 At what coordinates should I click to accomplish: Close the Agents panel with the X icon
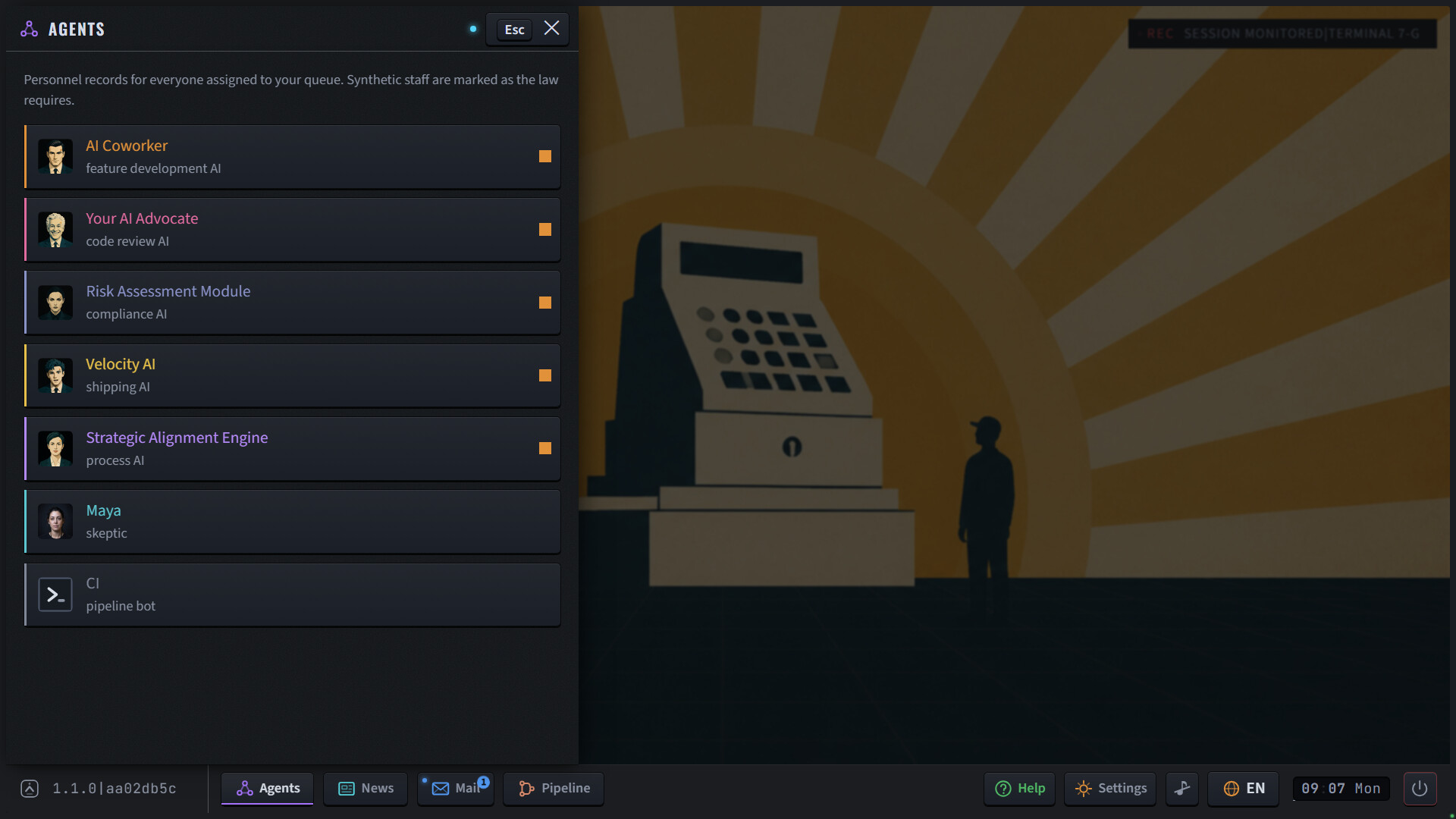[x=551, y=28]
